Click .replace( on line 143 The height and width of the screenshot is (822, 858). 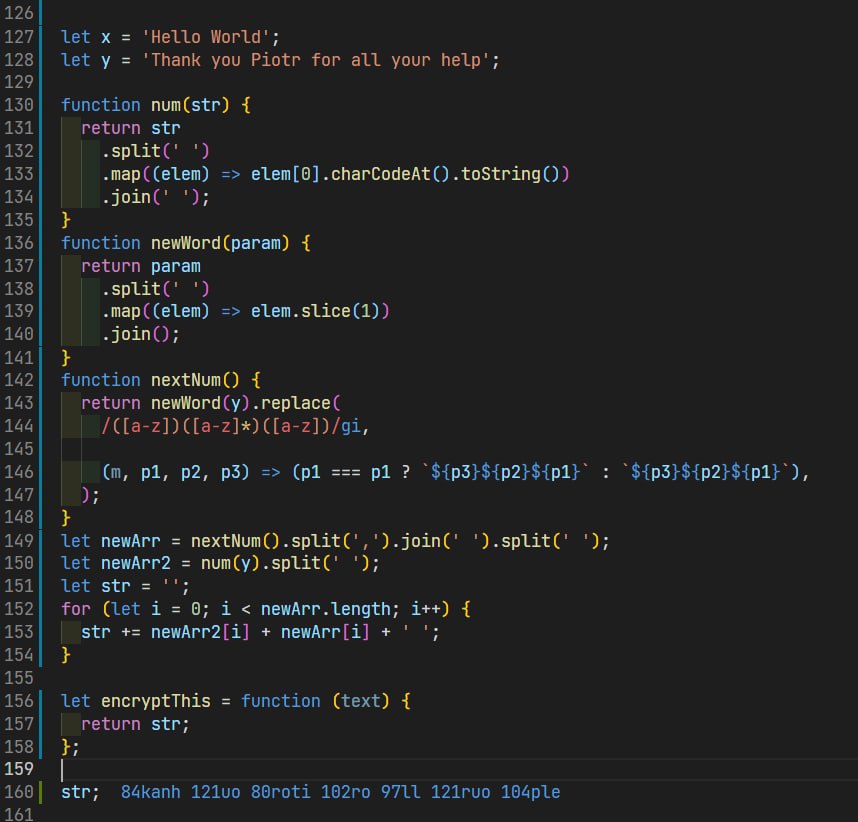[296, 403]
